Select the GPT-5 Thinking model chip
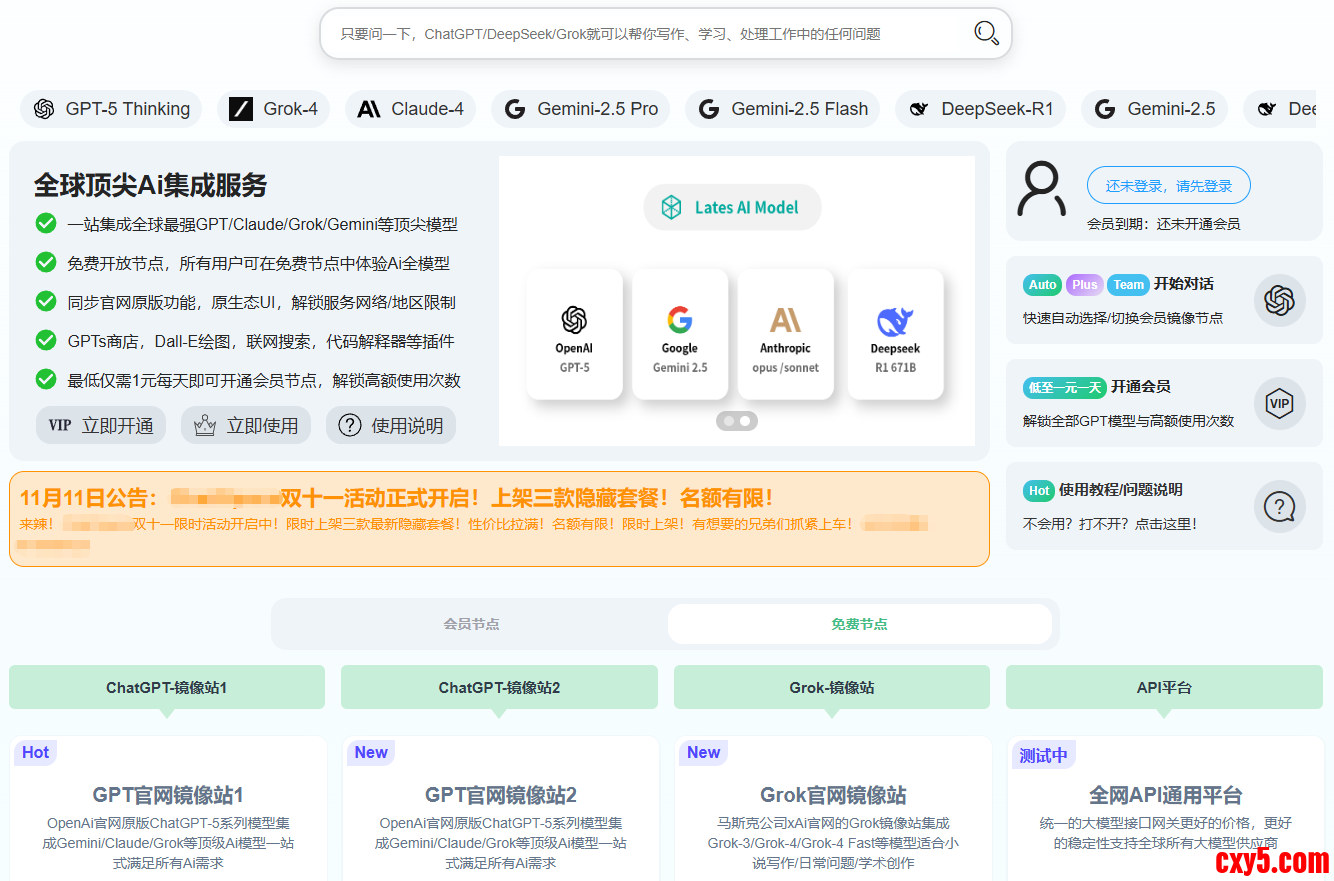Screen dimensions: 1334x881 coord(112,109)
